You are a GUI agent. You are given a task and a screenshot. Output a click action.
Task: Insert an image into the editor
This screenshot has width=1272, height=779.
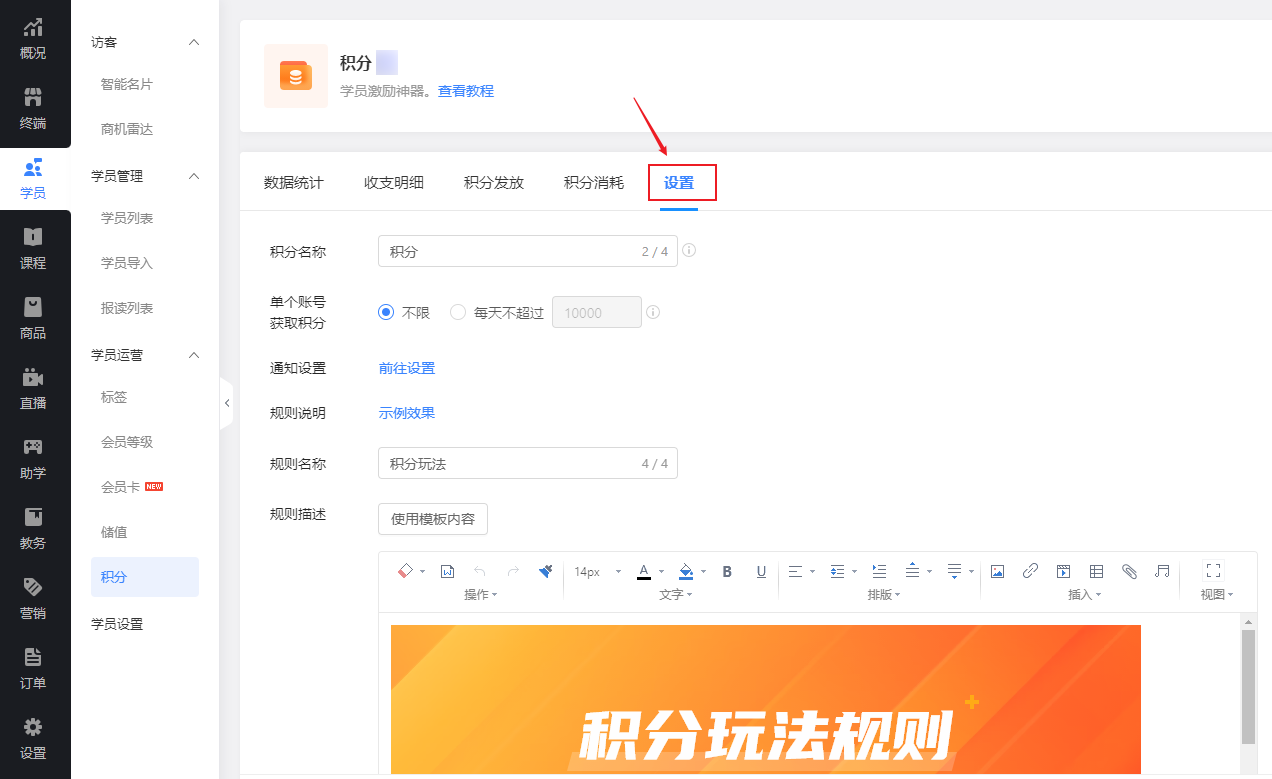click(x=997, y=571)
